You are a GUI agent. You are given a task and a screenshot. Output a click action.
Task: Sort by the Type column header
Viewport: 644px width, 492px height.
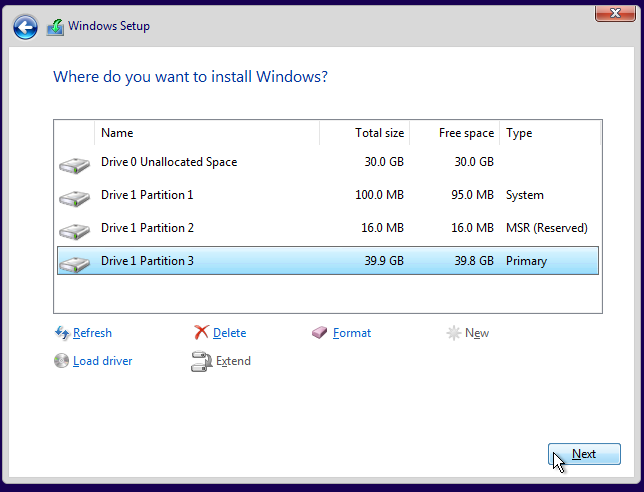pos(550,133)
